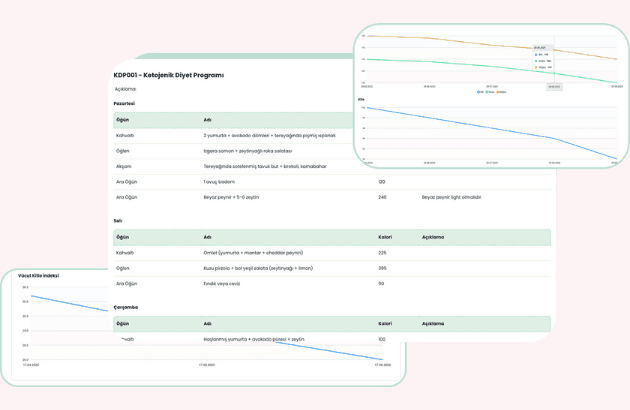Sort by Öğün column in Pazartesi table
This screenshot has height=410, width=630.
(123, 119)
